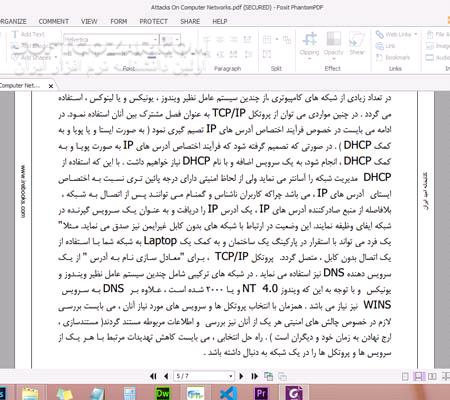Open the PROTECT ribbon tab
Image resolution: width=450 pixels, height=400 pixels.
[x=153, y=21]
